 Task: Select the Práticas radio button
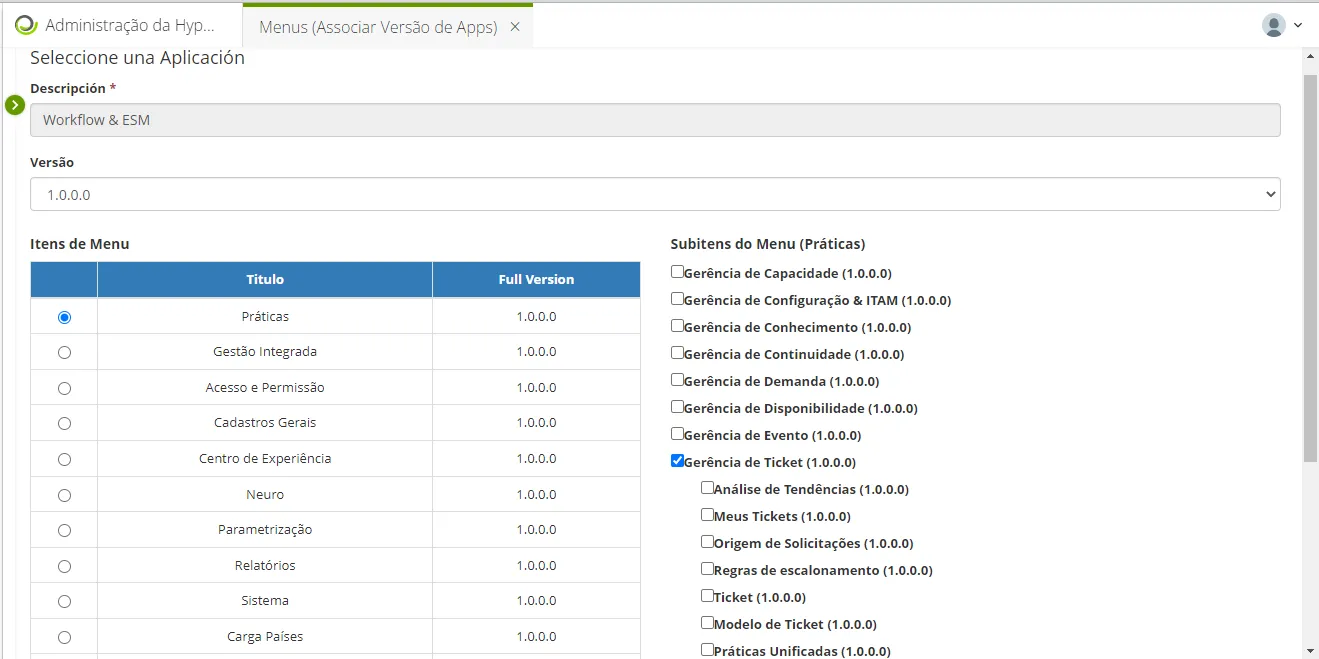tap(65, 317)
